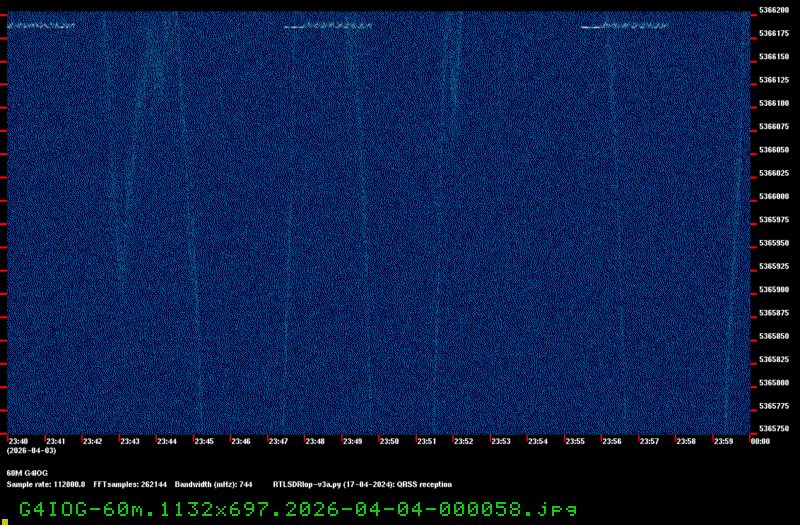
Task: Select the 5366025 frequency label
Action: pyautogui.click(x=774, y=173)
